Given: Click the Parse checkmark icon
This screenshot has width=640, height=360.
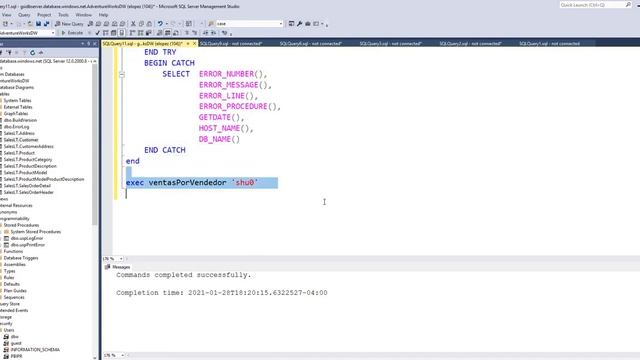Looking at the screenshot, I should 97,33.
